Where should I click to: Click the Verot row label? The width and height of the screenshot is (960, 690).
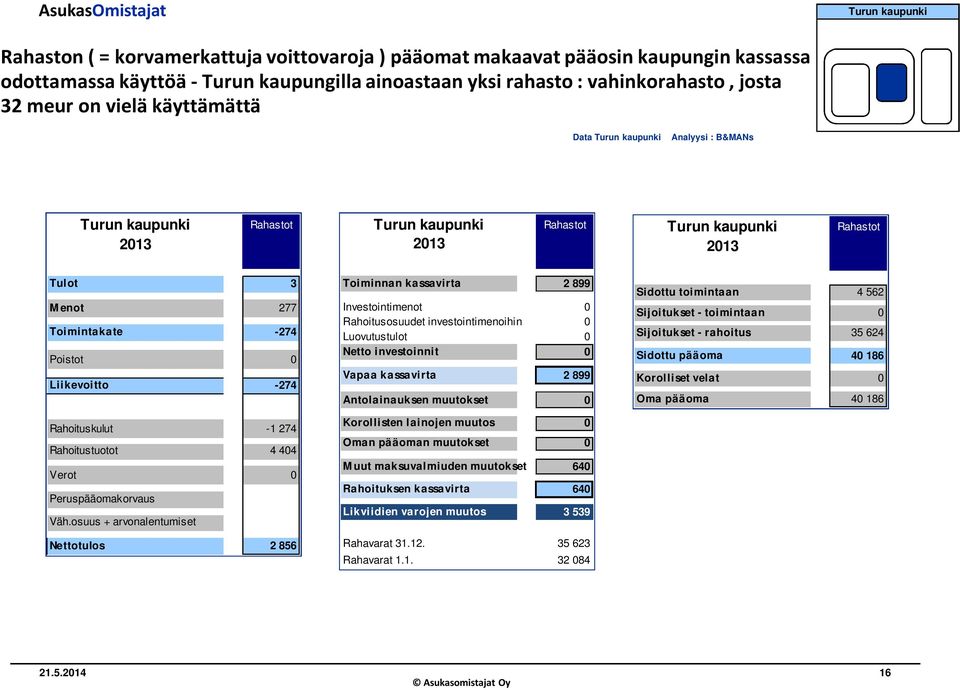point(135,475)
